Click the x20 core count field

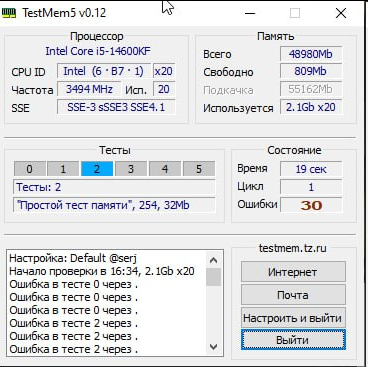click(x=164, y=71)
